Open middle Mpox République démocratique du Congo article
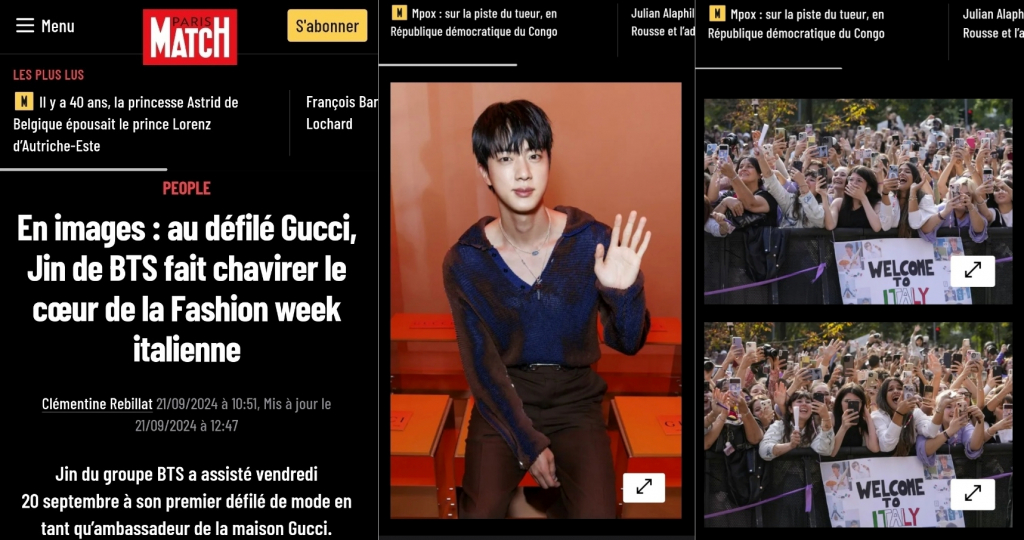 point(474,22)
